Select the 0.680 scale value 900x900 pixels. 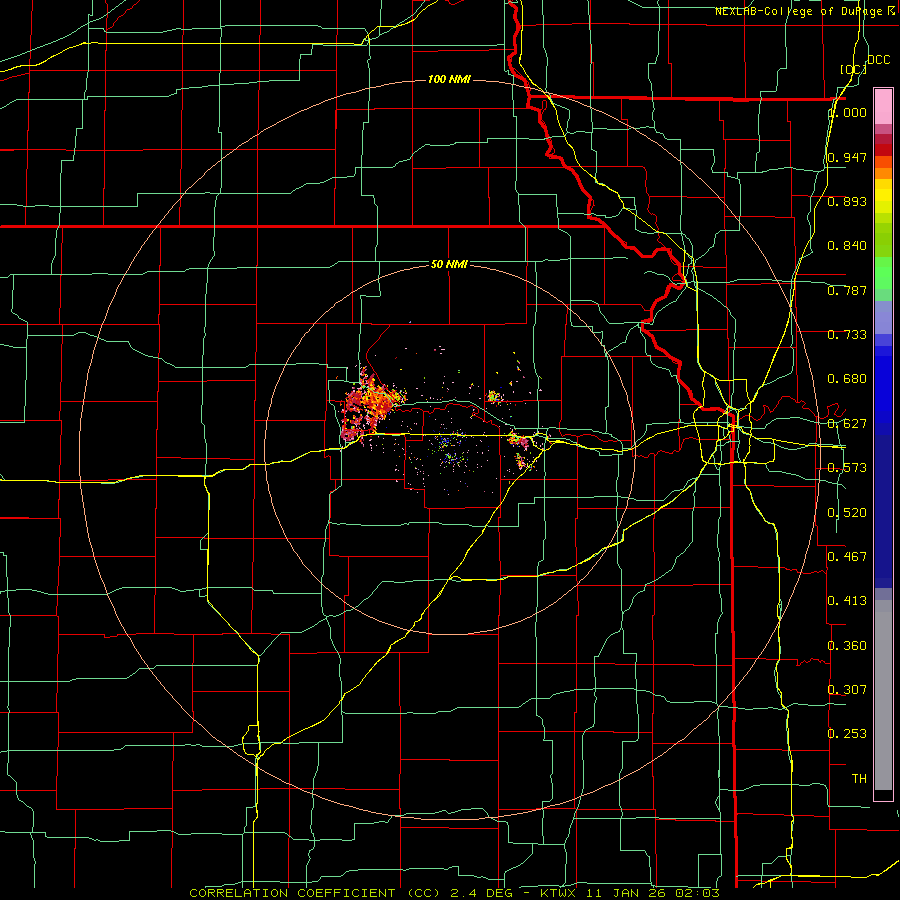coord(847,379)
